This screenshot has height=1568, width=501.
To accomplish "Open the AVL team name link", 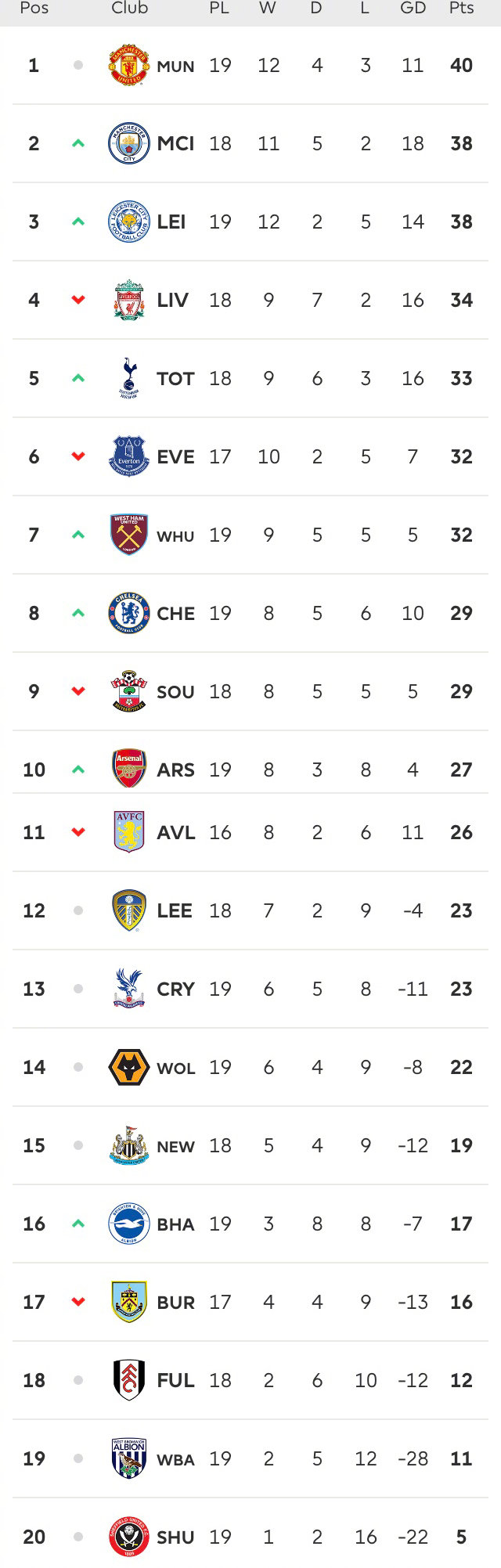I will pyautogui.click(x=175, y=832).
